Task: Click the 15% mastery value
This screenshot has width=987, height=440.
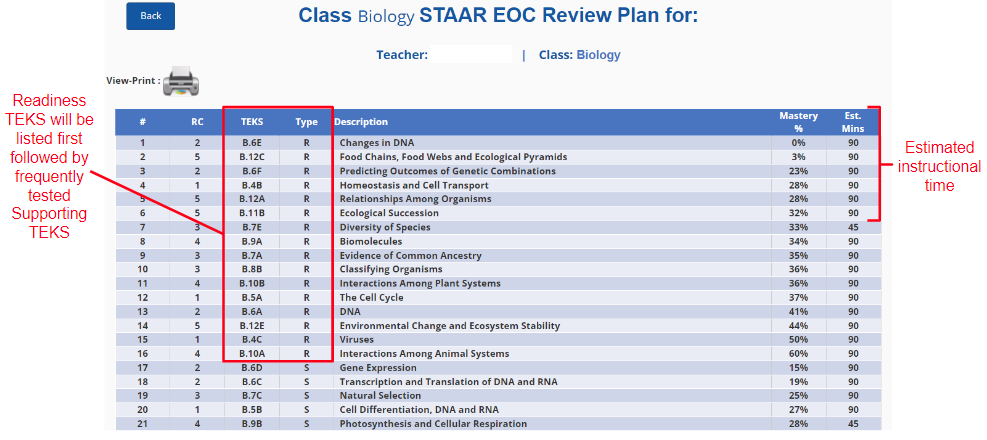Action: [x=799, y=368]
